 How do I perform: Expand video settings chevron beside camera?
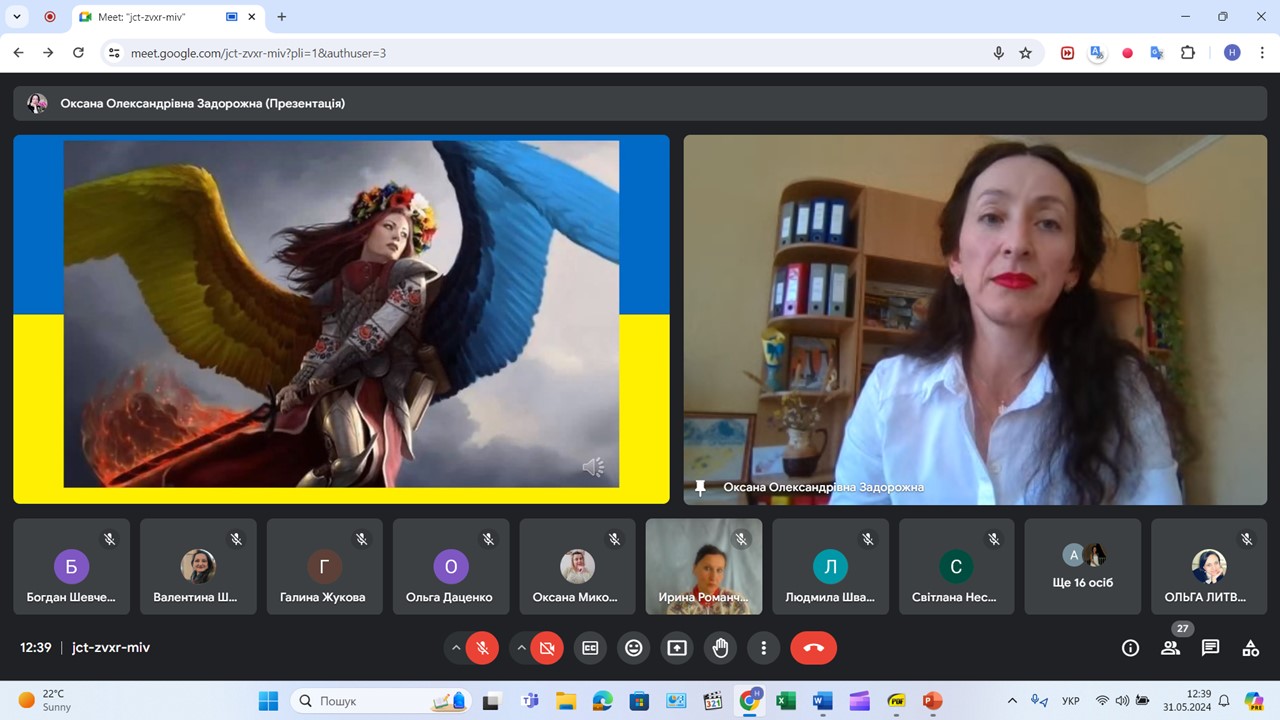pos(521,648)
